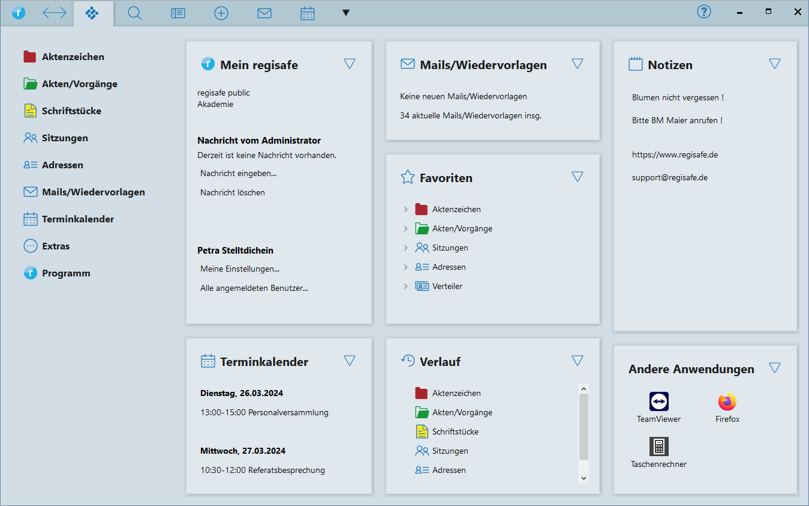
Task: Select Terminkalender in the left sidebar
Action: click(77, 219)
